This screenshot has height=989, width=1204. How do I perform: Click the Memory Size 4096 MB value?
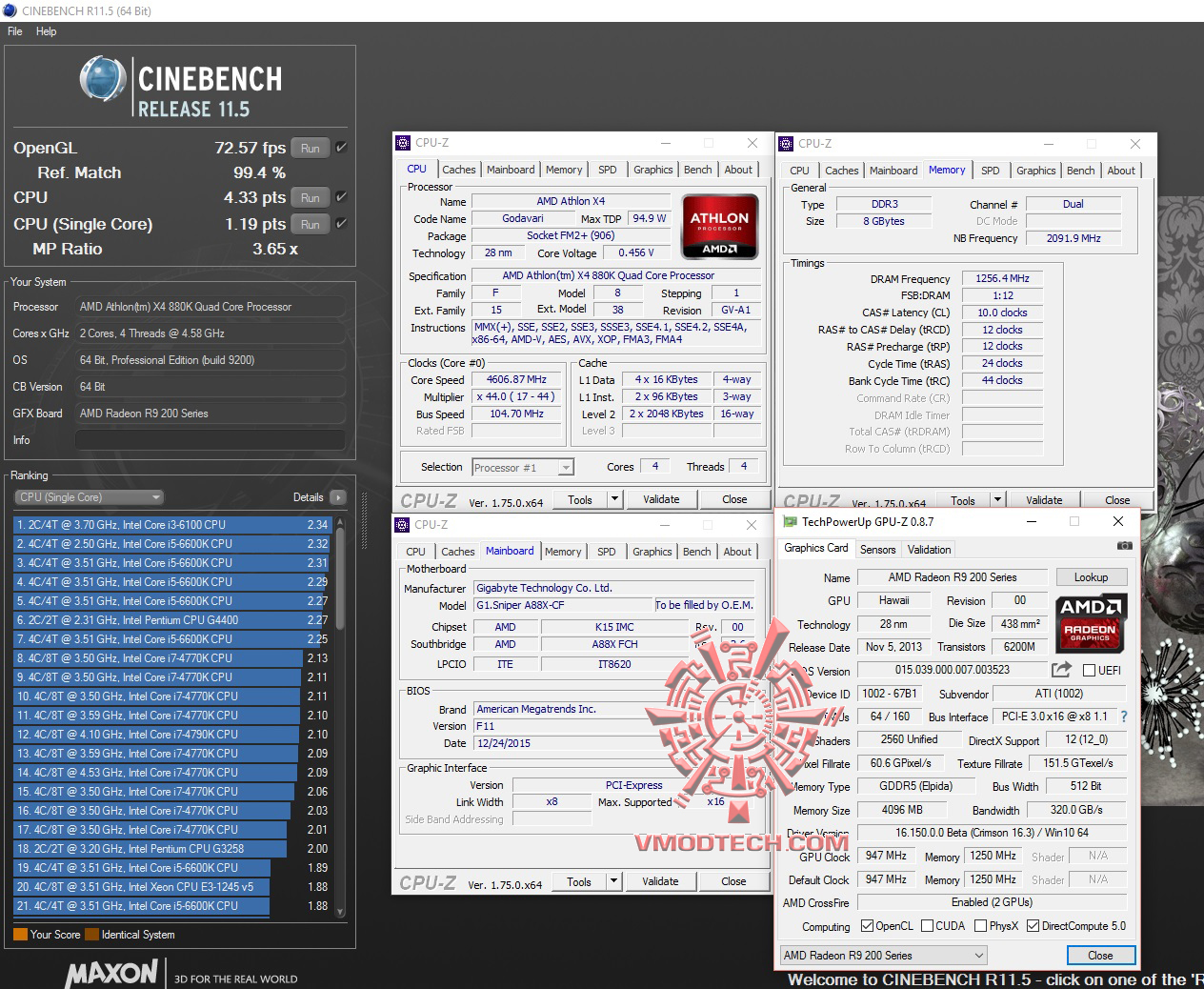click(x=902, y=810)
